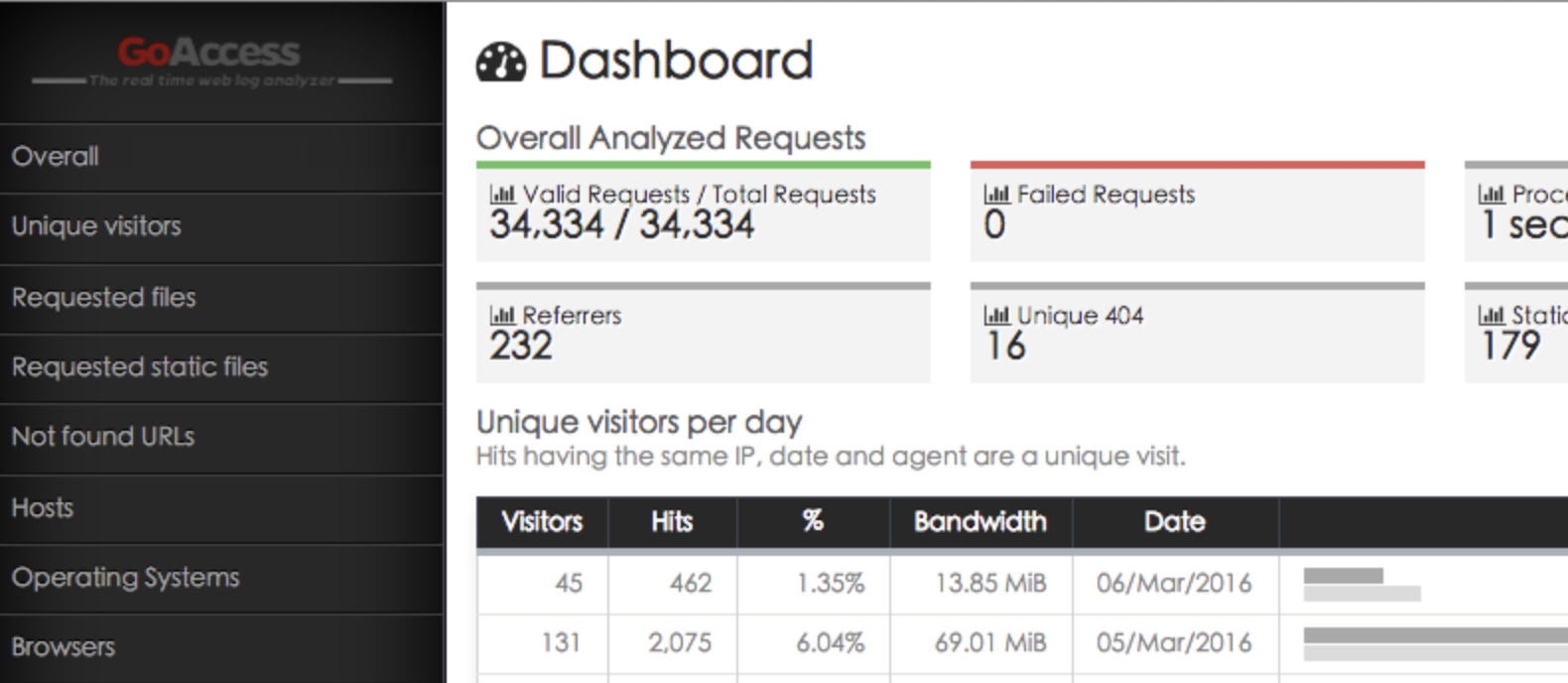The width and height of the screenshot is (1568, 683).
Task: Click the 131 visitors cell
Action: (542, 643)
